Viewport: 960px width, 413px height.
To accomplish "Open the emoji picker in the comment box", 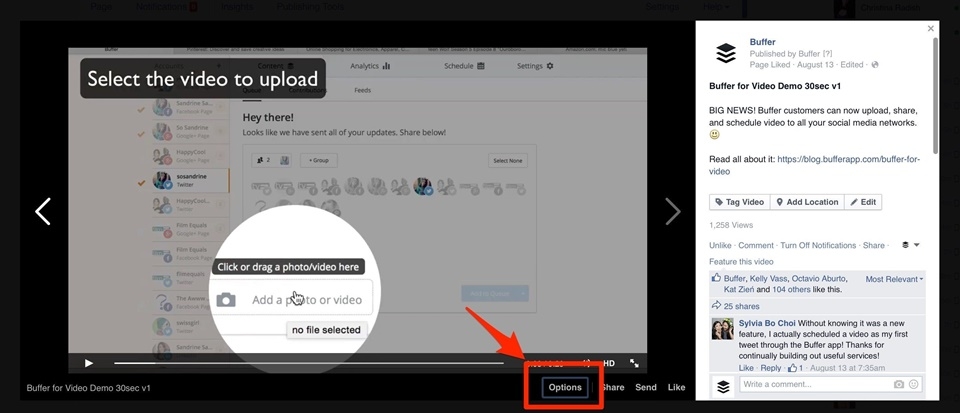I will [x=913, y=384].
